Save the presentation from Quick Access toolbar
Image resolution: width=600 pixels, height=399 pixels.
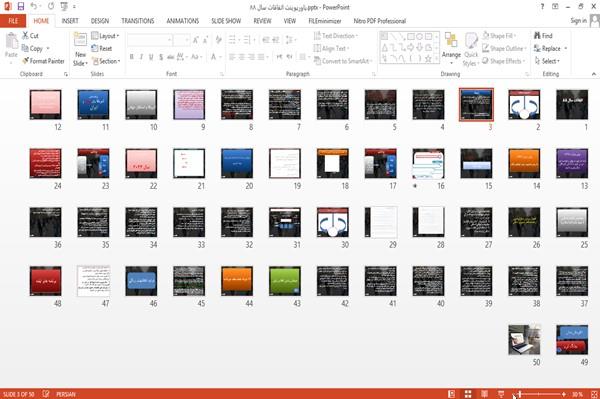click(21, 7)
